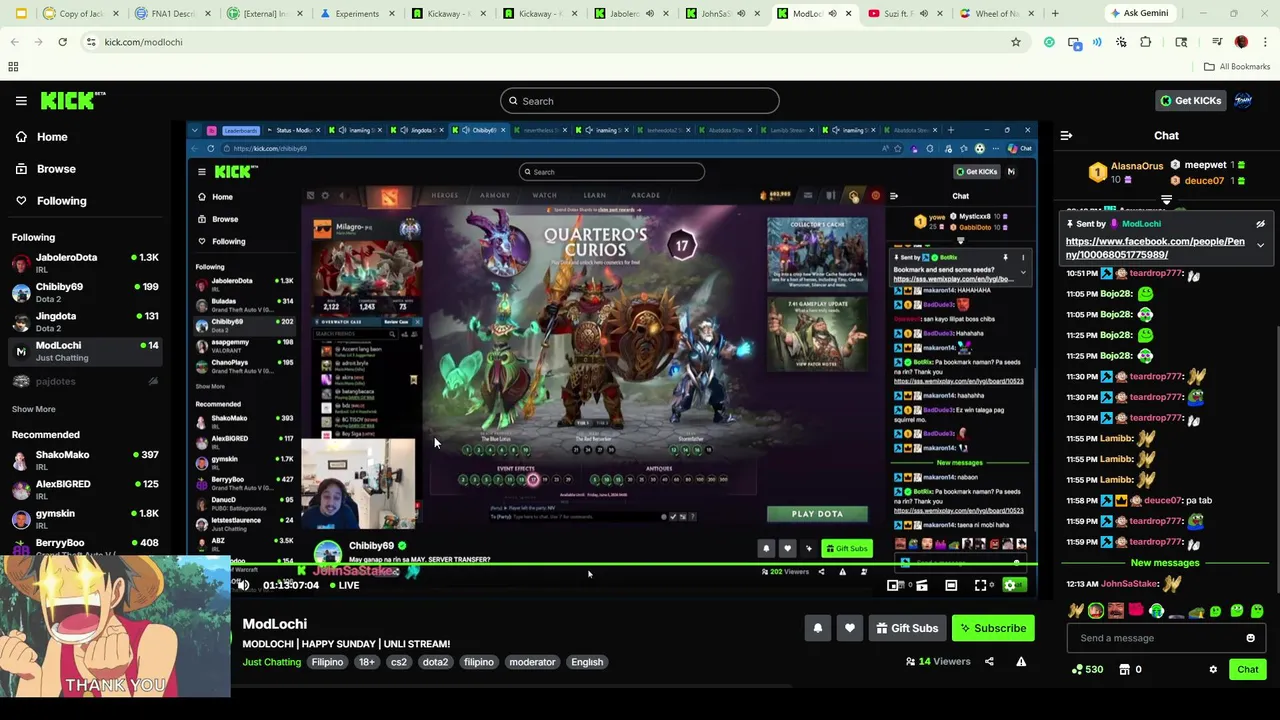This screenshot has height=720, width=1280.
Task: Open the browser apps grid icon
Action: pos(13,67)
